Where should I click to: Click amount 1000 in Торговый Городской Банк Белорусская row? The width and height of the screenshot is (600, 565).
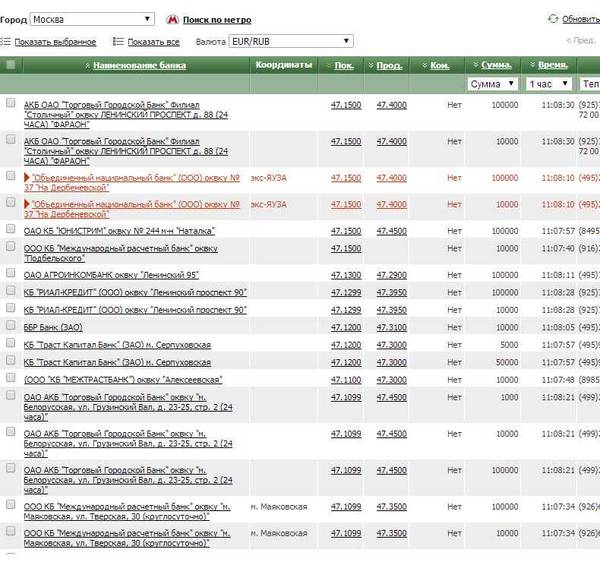509,397
